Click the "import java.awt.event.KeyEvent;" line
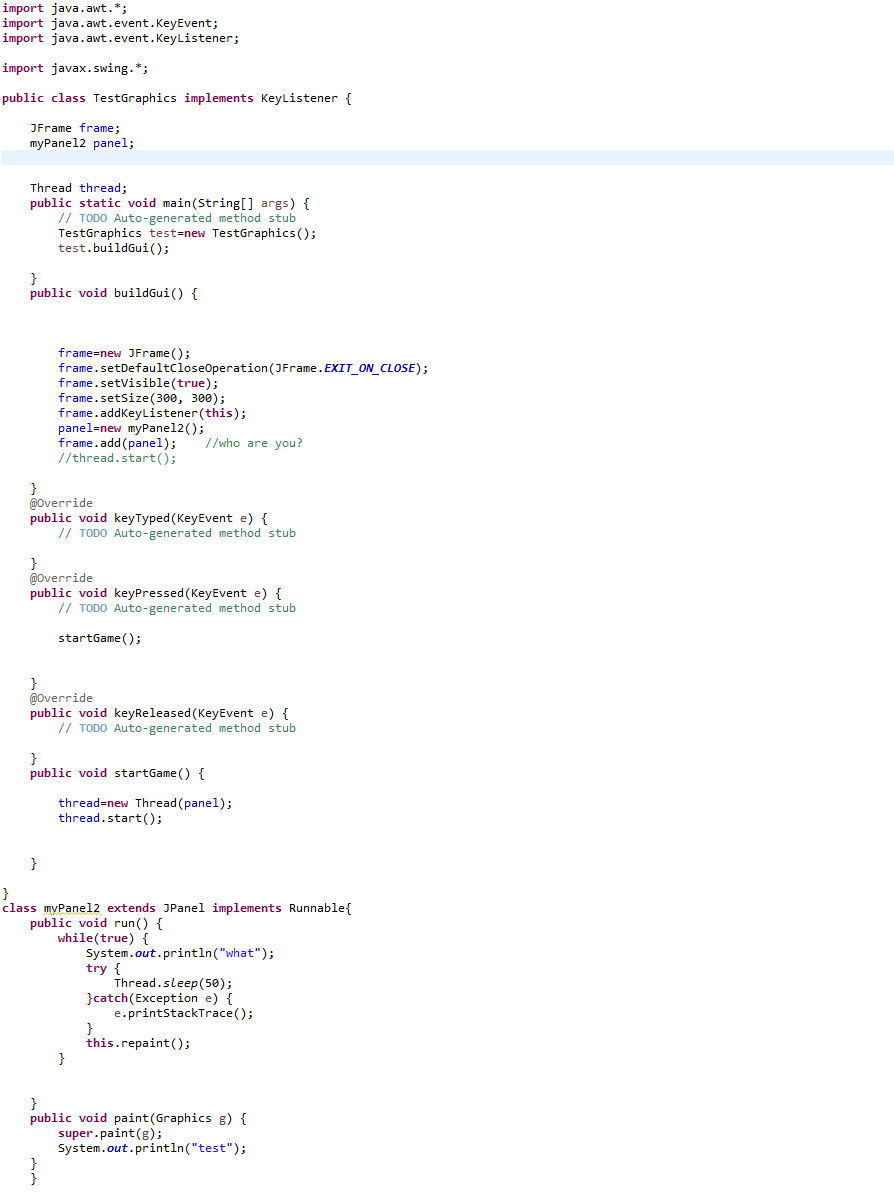 (110, 23)
